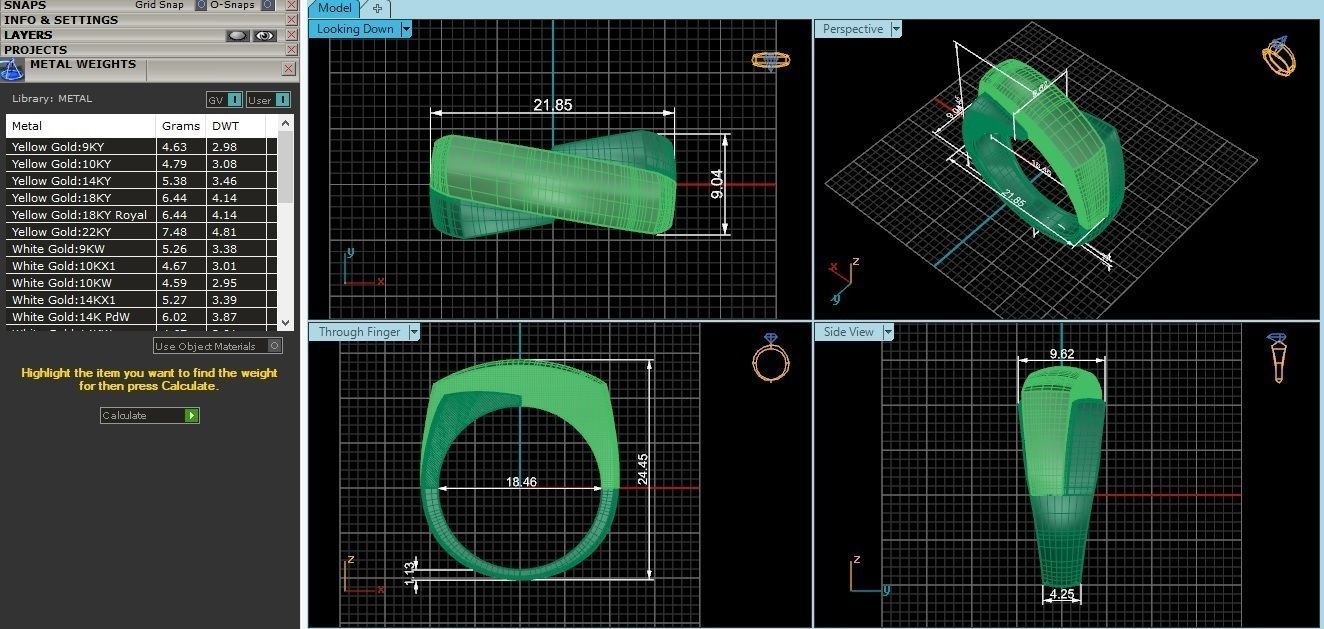Select Yellow Gold:10KY row
Screen dimensions: 1324x629
point(141,164)
